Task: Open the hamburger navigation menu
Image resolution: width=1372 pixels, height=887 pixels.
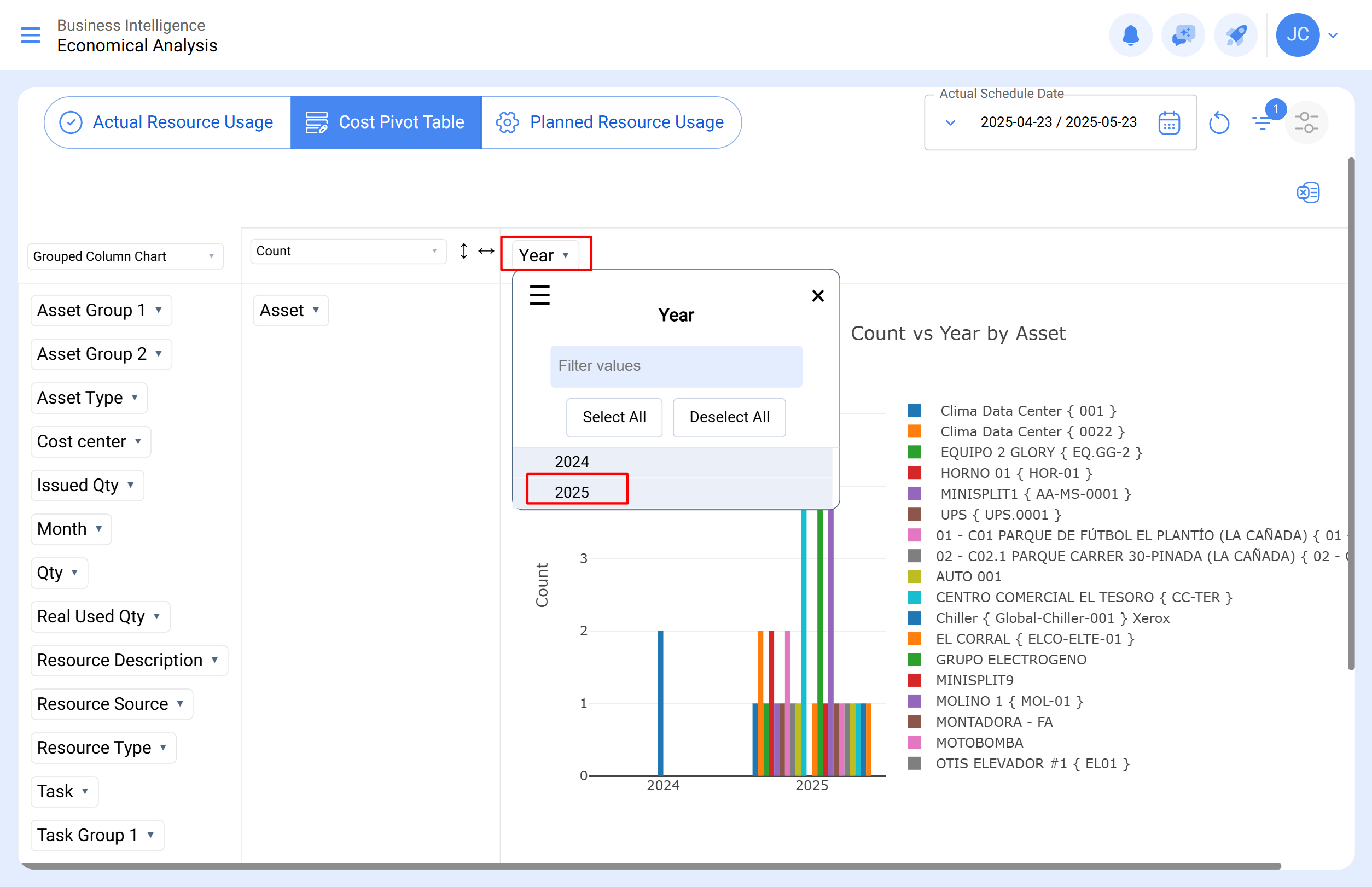Action: pyautogui.click(x=31, y=35)
